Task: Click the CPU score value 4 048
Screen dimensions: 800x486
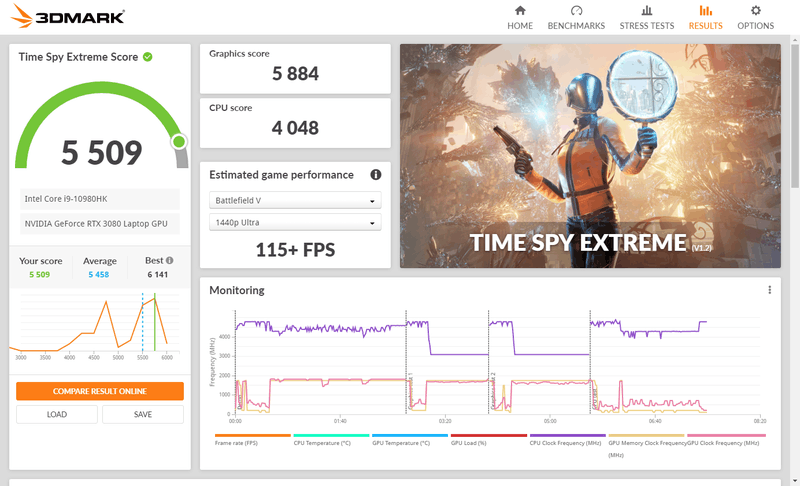Action: coord(295,128)
